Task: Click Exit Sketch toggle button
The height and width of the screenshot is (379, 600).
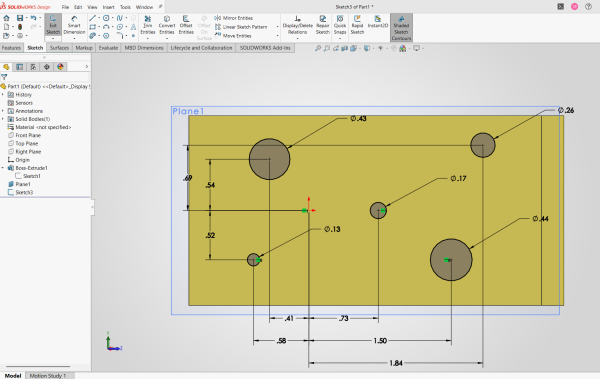Action: click(53, 25)
